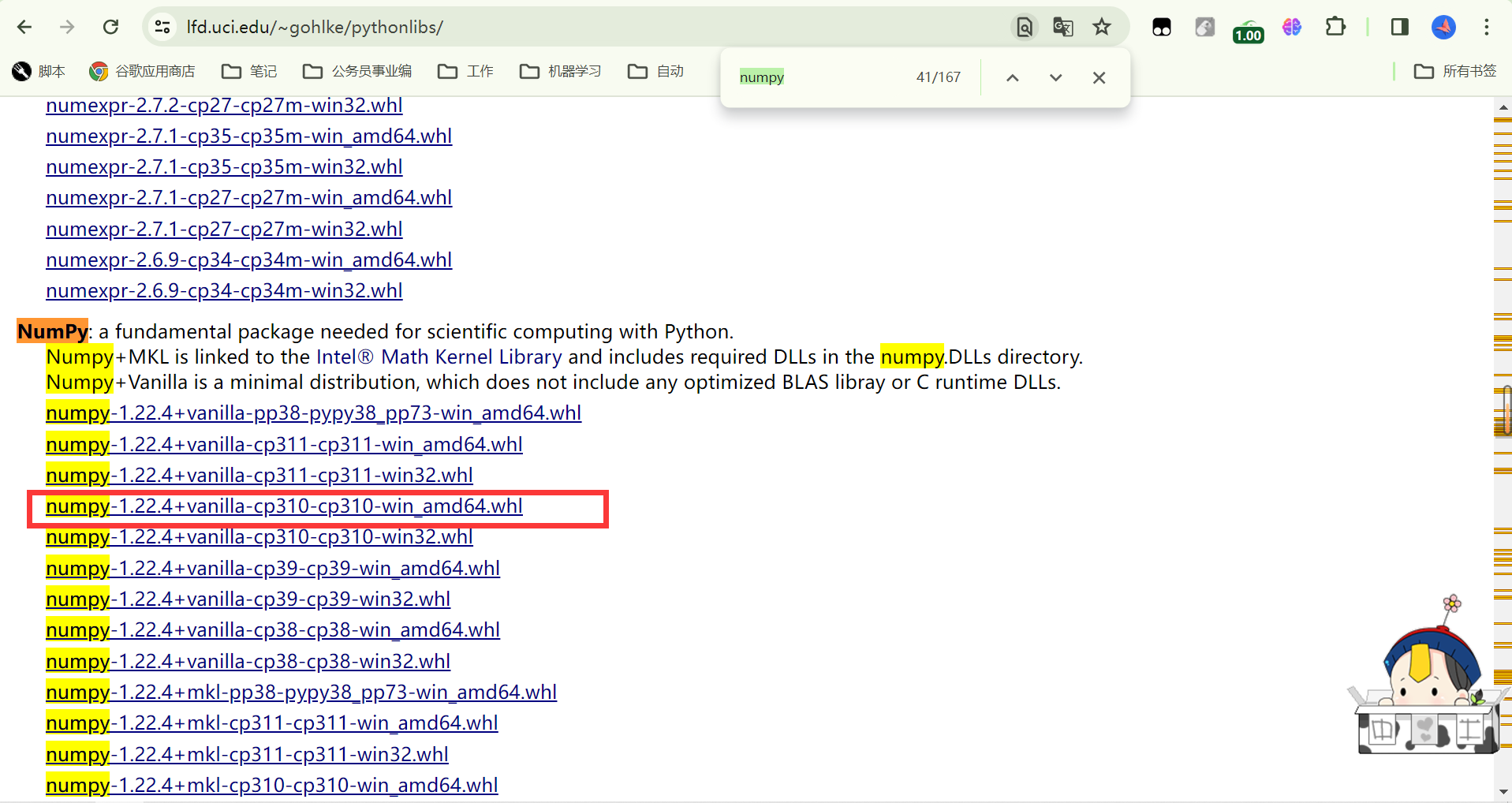Download numpy mkl pp38-pypy38_pp73 win_amd64 wheel

click(x=301, y=693)
